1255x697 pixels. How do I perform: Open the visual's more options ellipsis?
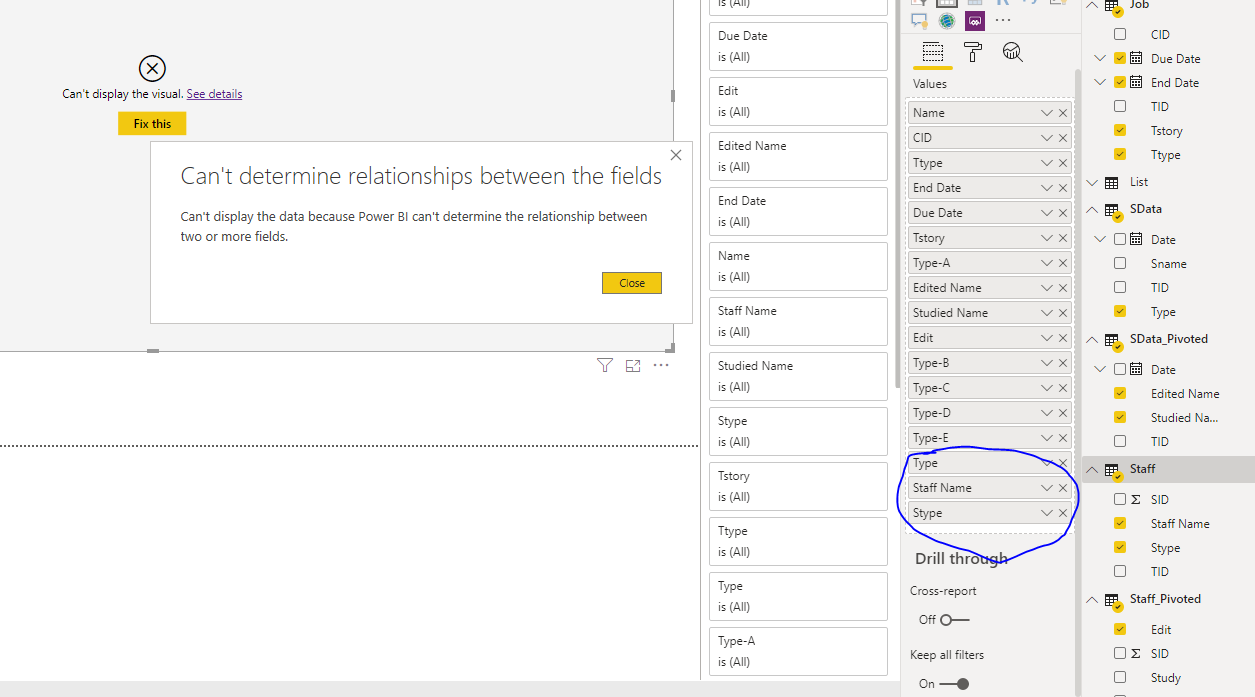[x=661, y=366]
